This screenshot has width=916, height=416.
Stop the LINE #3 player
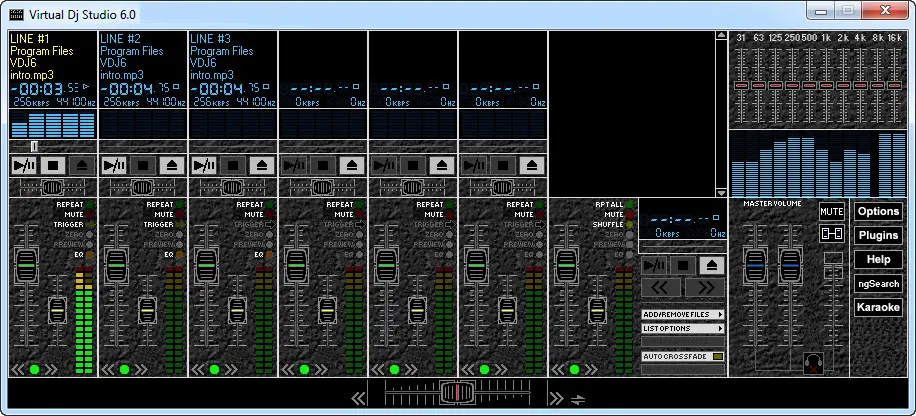(x=233, y=165)
